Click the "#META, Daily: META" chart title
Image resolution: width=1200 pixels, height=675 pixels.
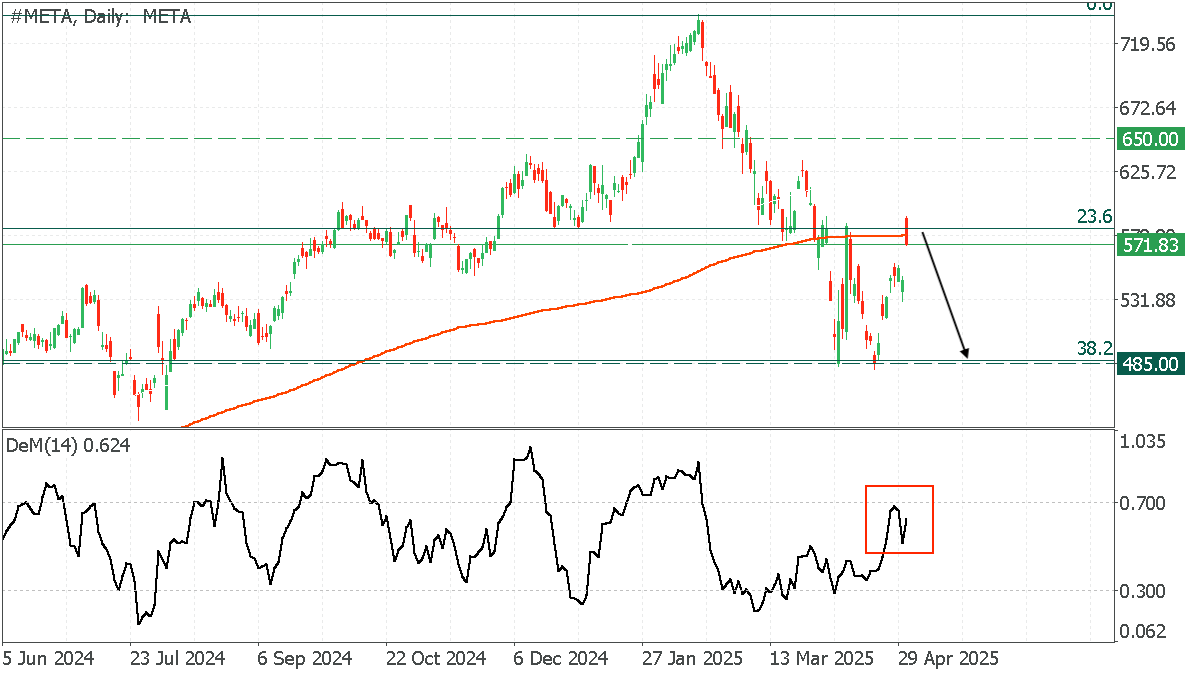pos(100,16)
